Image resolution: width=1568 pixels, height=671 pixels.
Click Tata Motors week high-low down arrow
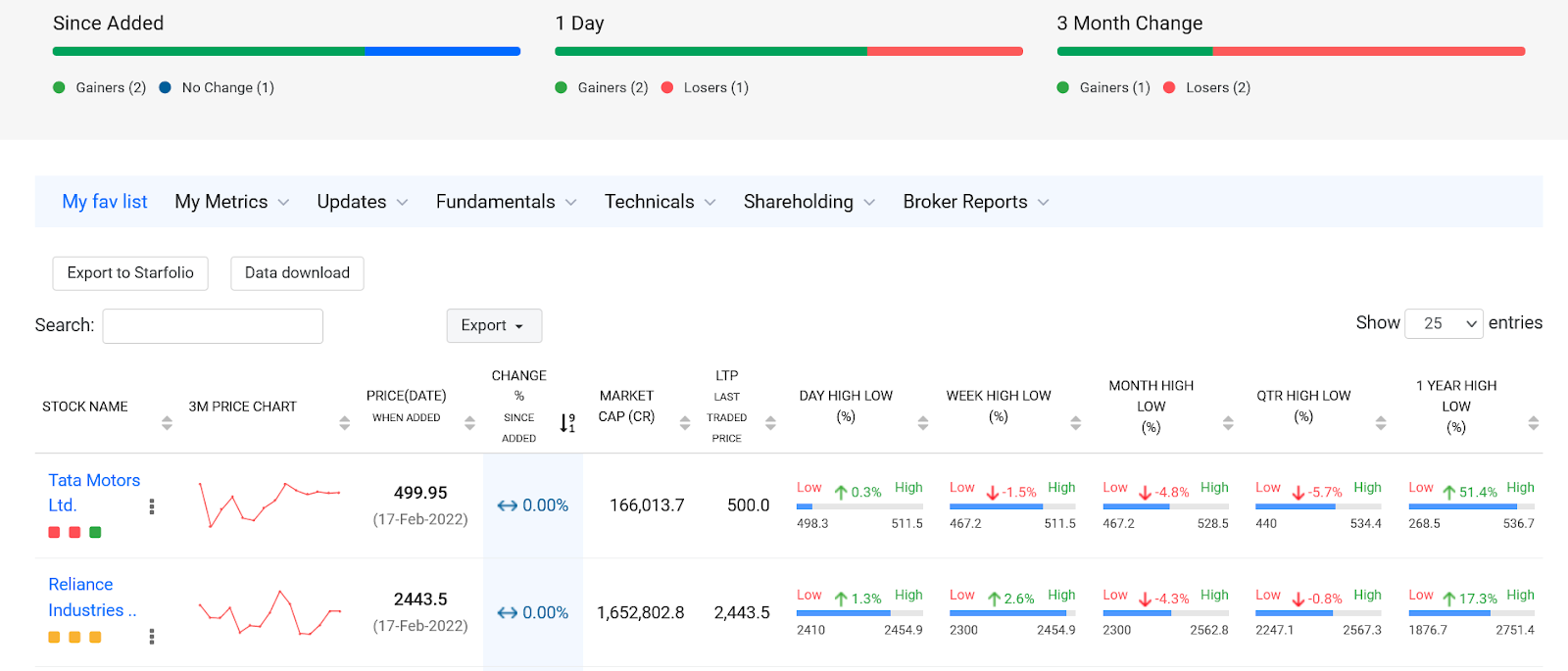pyautogui.click(x=993, y=492)
